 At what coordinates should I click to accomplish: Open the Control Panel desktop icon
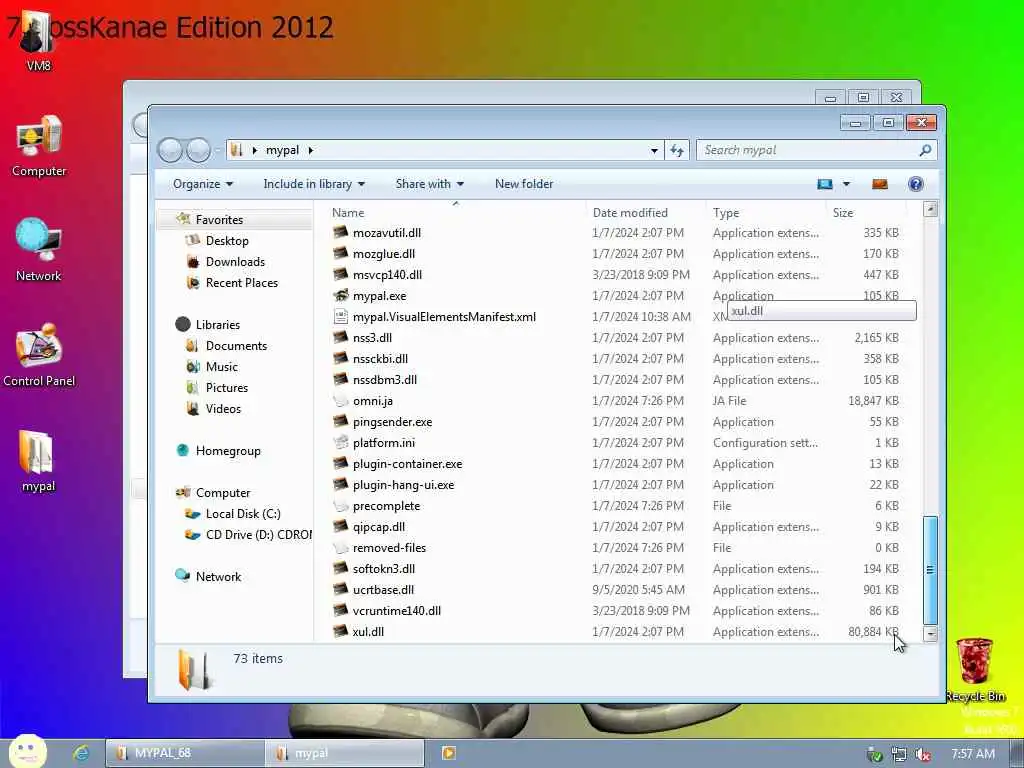39,356
